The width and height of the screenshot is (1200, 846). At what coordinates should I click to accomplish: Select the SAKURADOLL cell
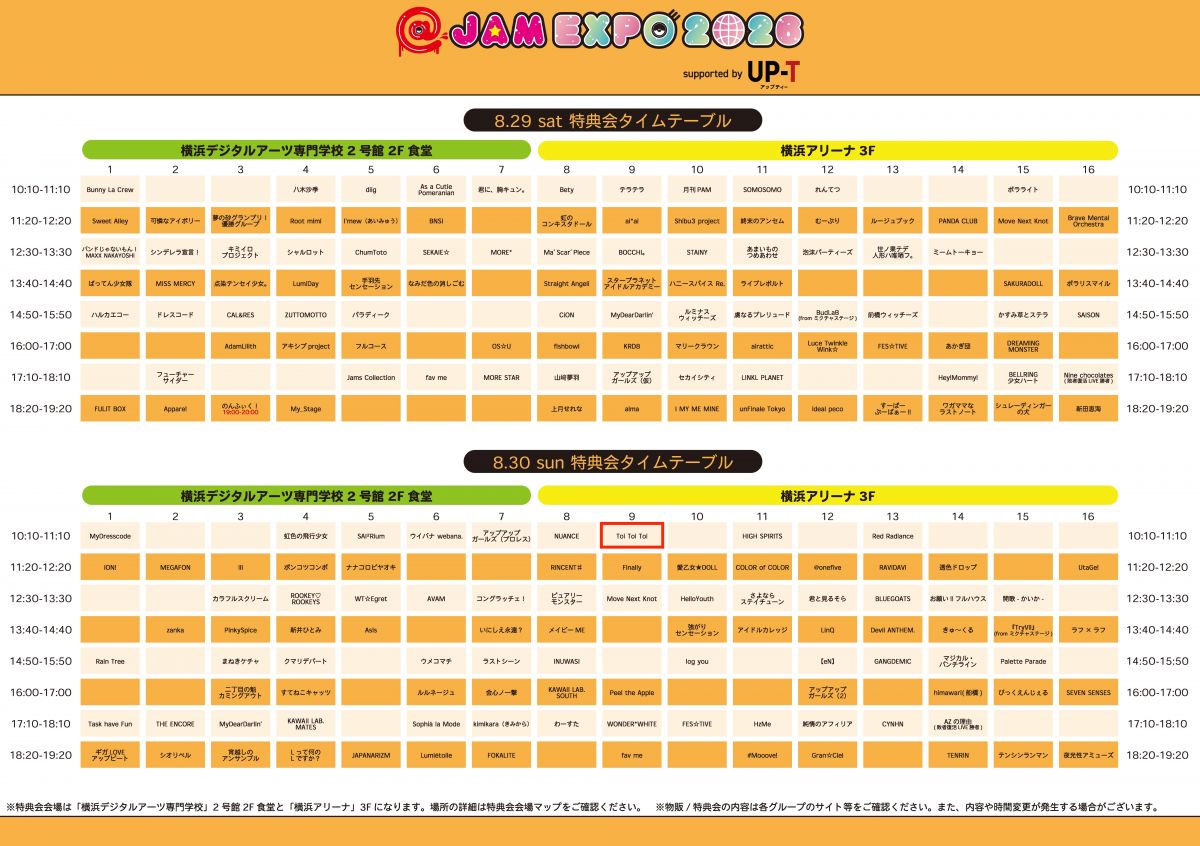click(1023, 284)
